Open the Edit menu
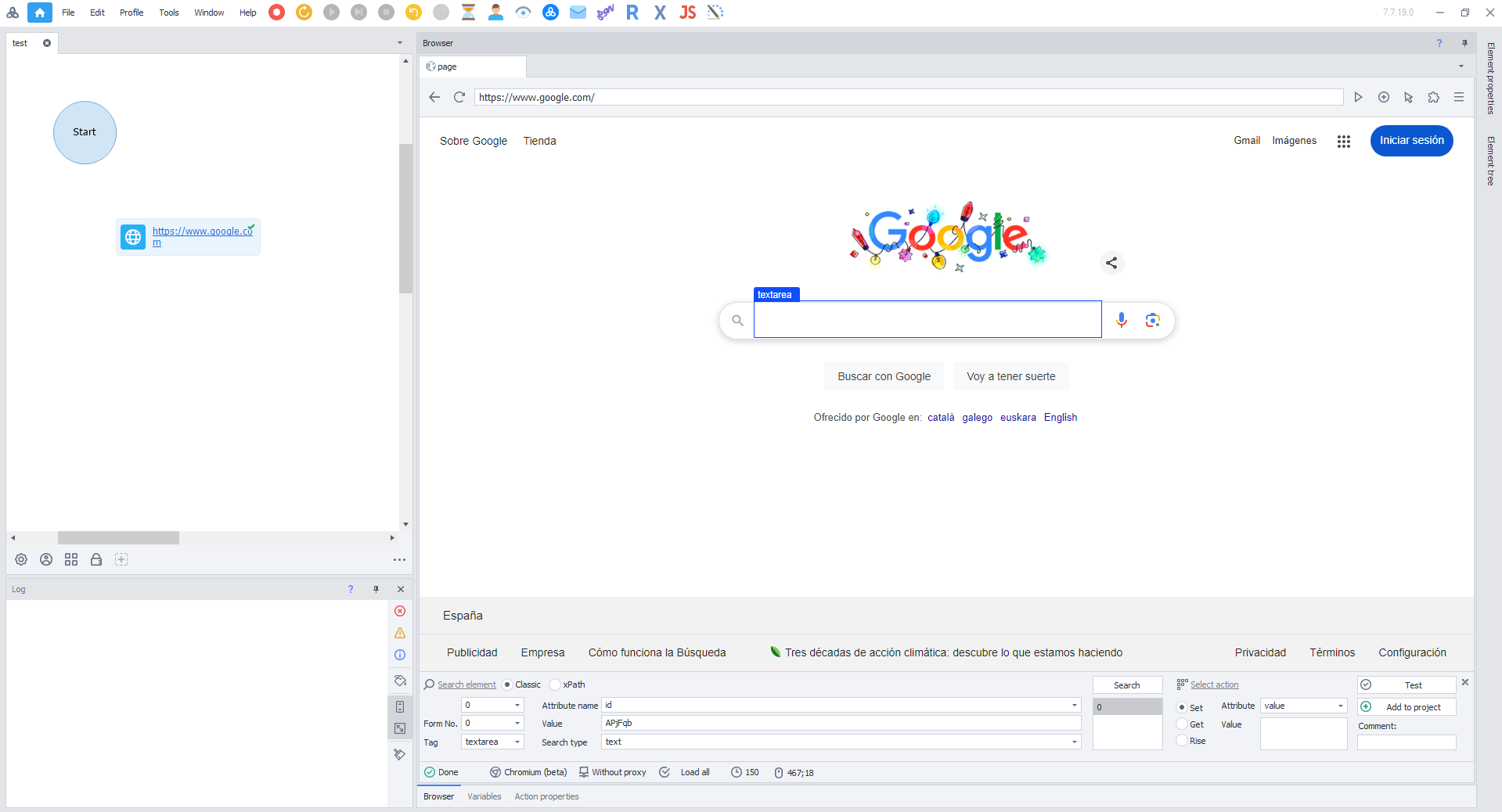 pyautogui.click(x=97, y=13)
